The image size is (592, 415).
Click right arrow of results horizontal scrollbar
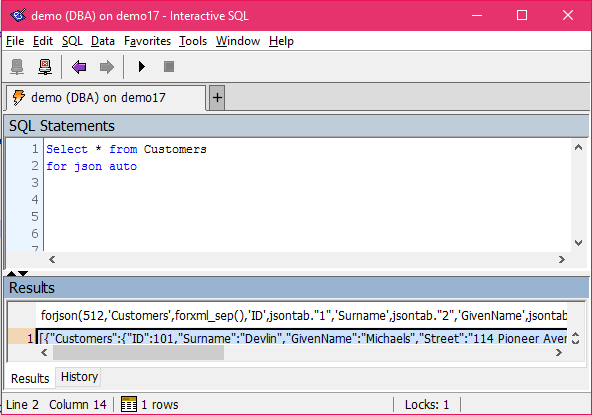tap(559, 353)
